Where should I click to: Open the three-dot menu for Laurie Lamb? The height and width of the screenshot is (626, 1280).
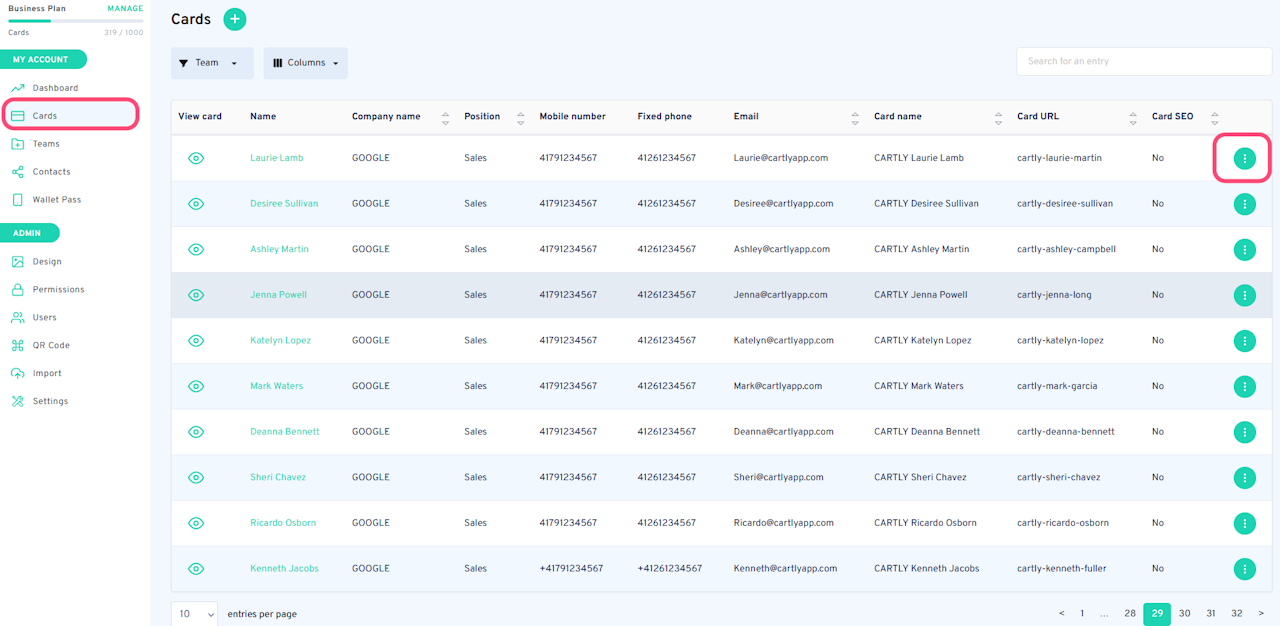coord(1244,158)
